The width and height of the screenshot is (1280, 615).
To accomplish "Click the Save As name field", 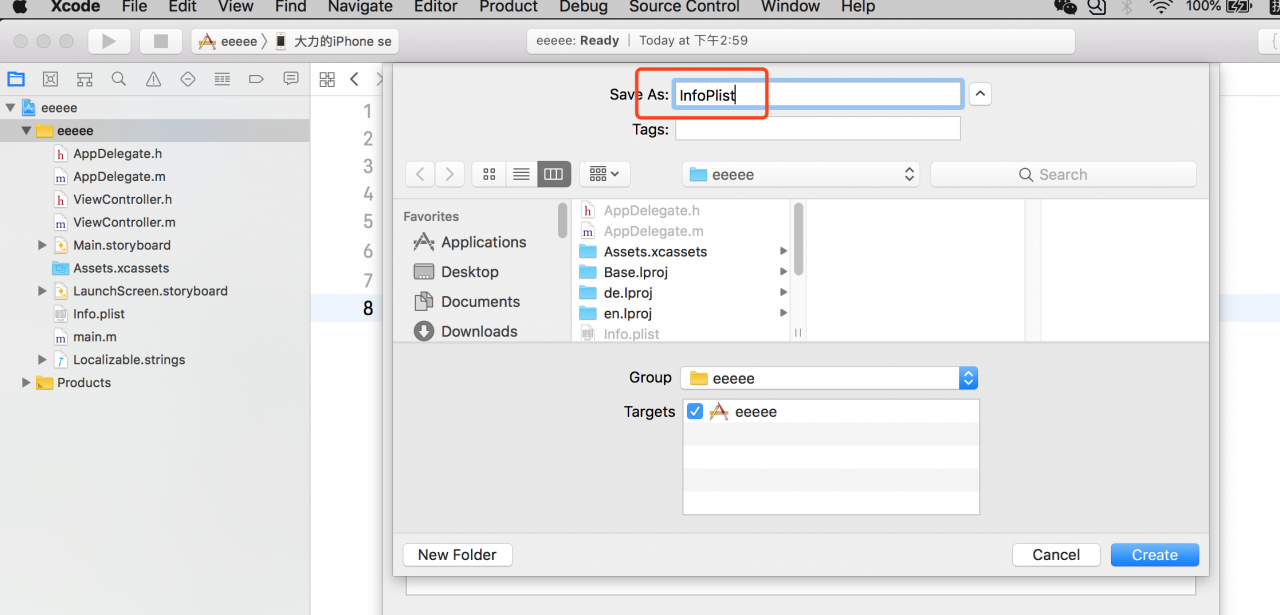I will tap(818, 95).
